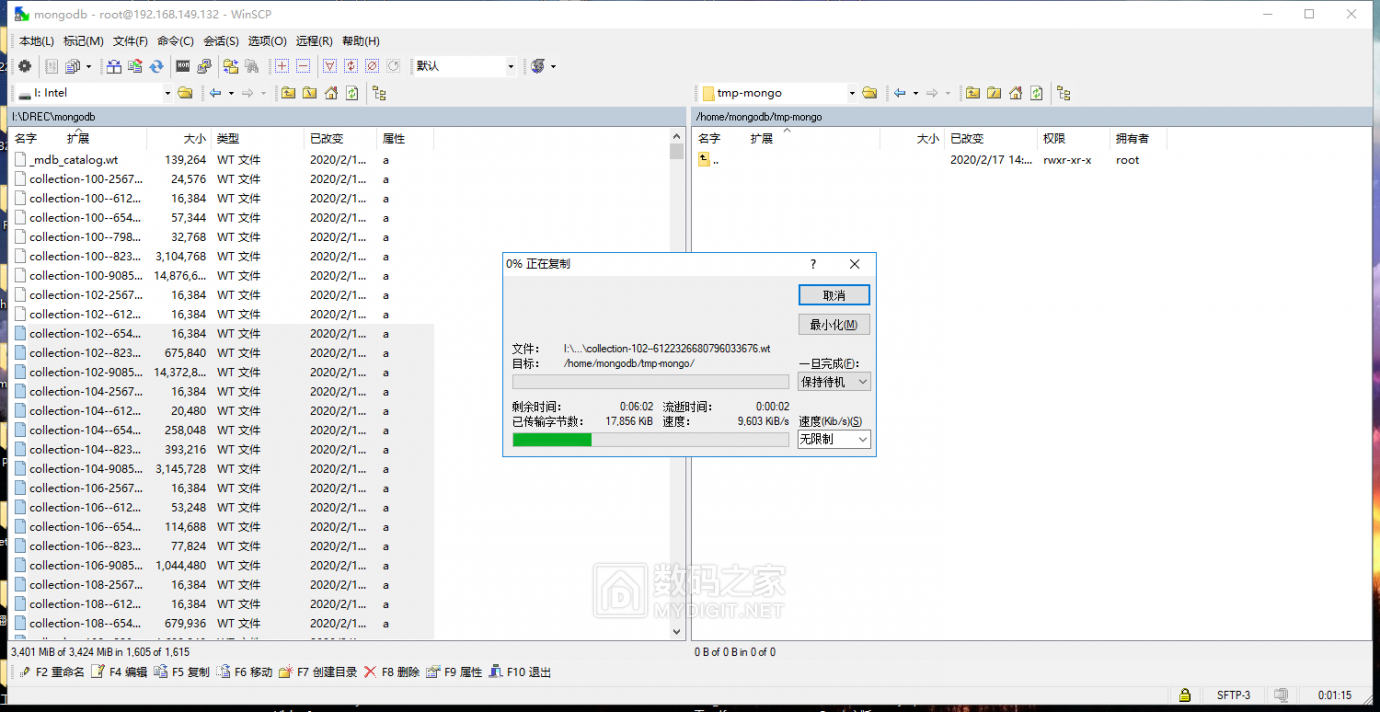1380x712 pixels.
Task: Cancel the file copy with 取消 button
Action: coord(833,294)
